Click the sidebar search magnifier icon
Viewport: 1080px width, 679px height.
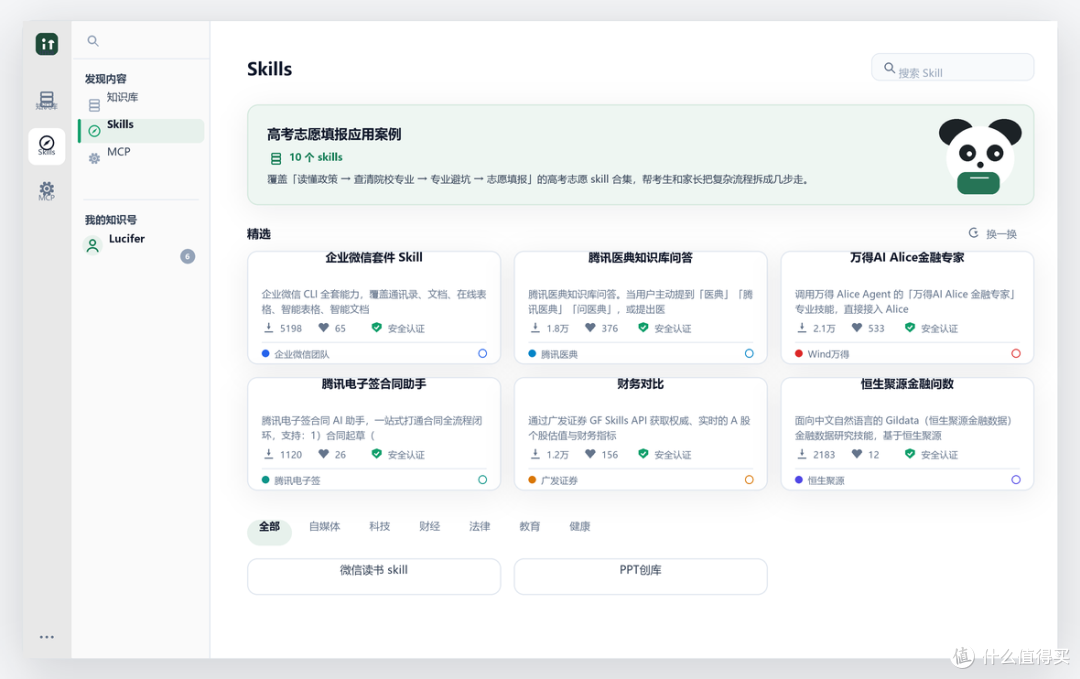(93, 41)
